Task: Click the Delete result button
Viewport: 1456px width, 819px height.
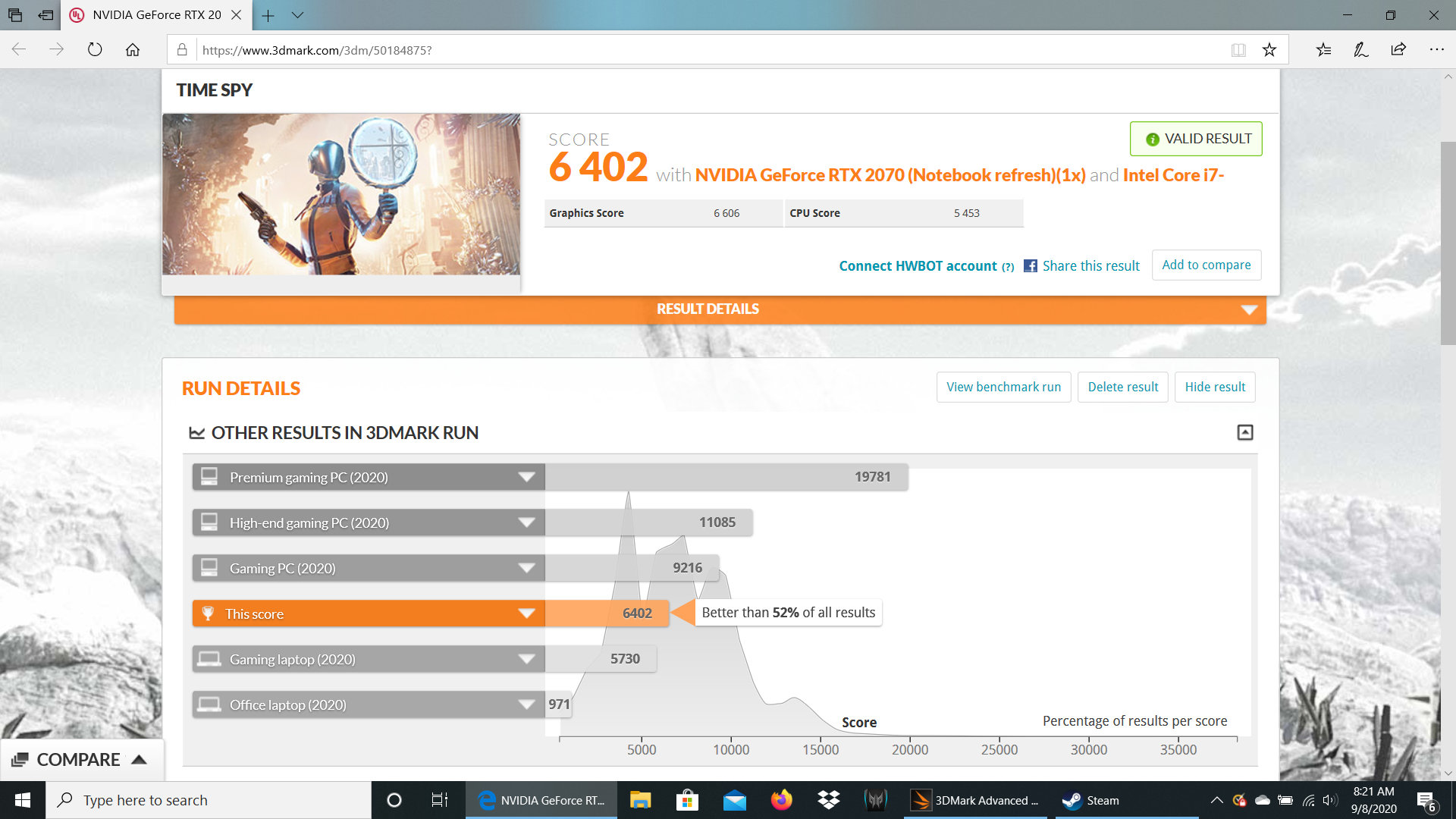Action: coord(1122,387)
